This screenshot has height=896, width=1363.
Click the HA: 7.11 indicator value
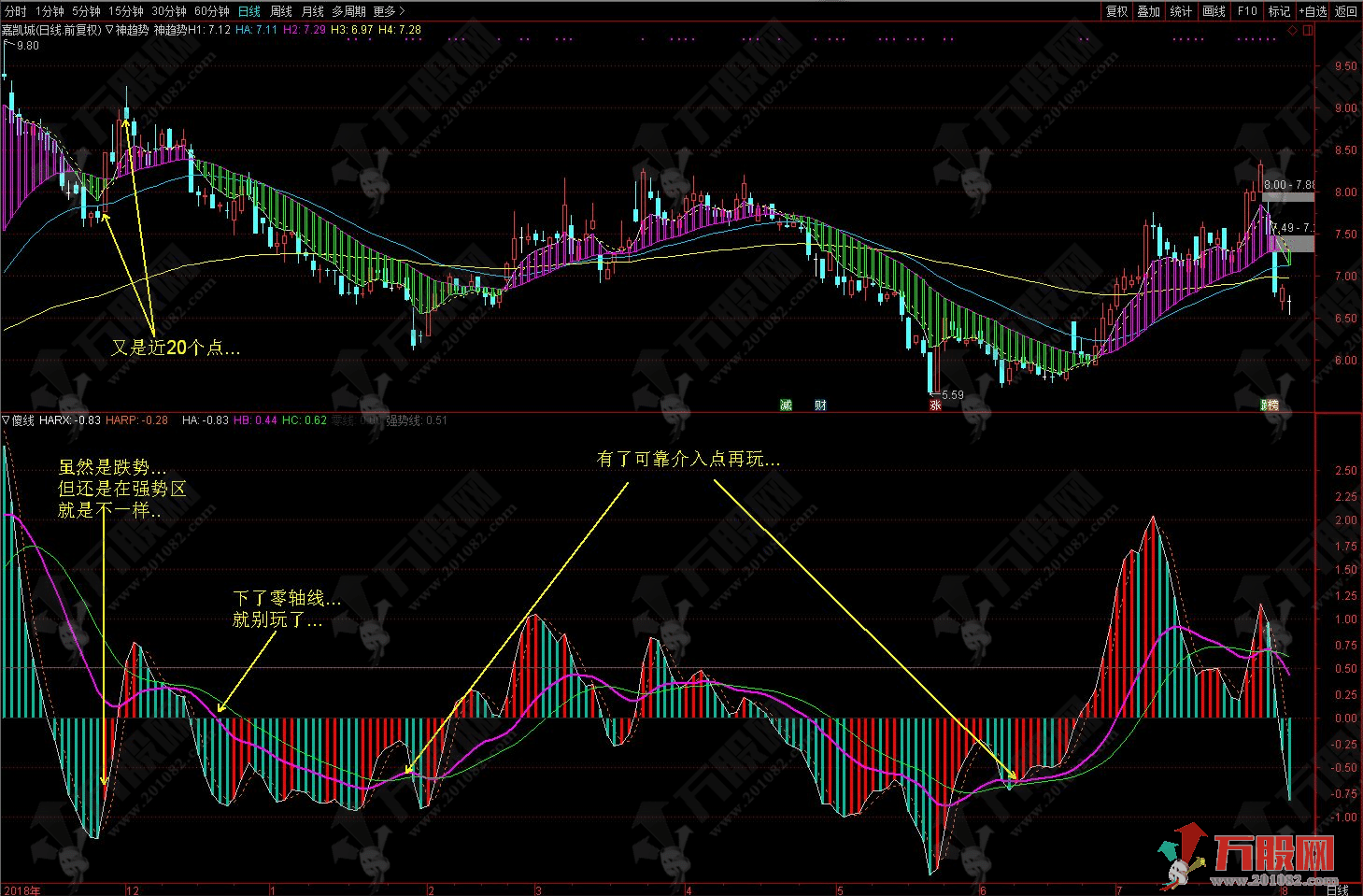coord(257,30)
